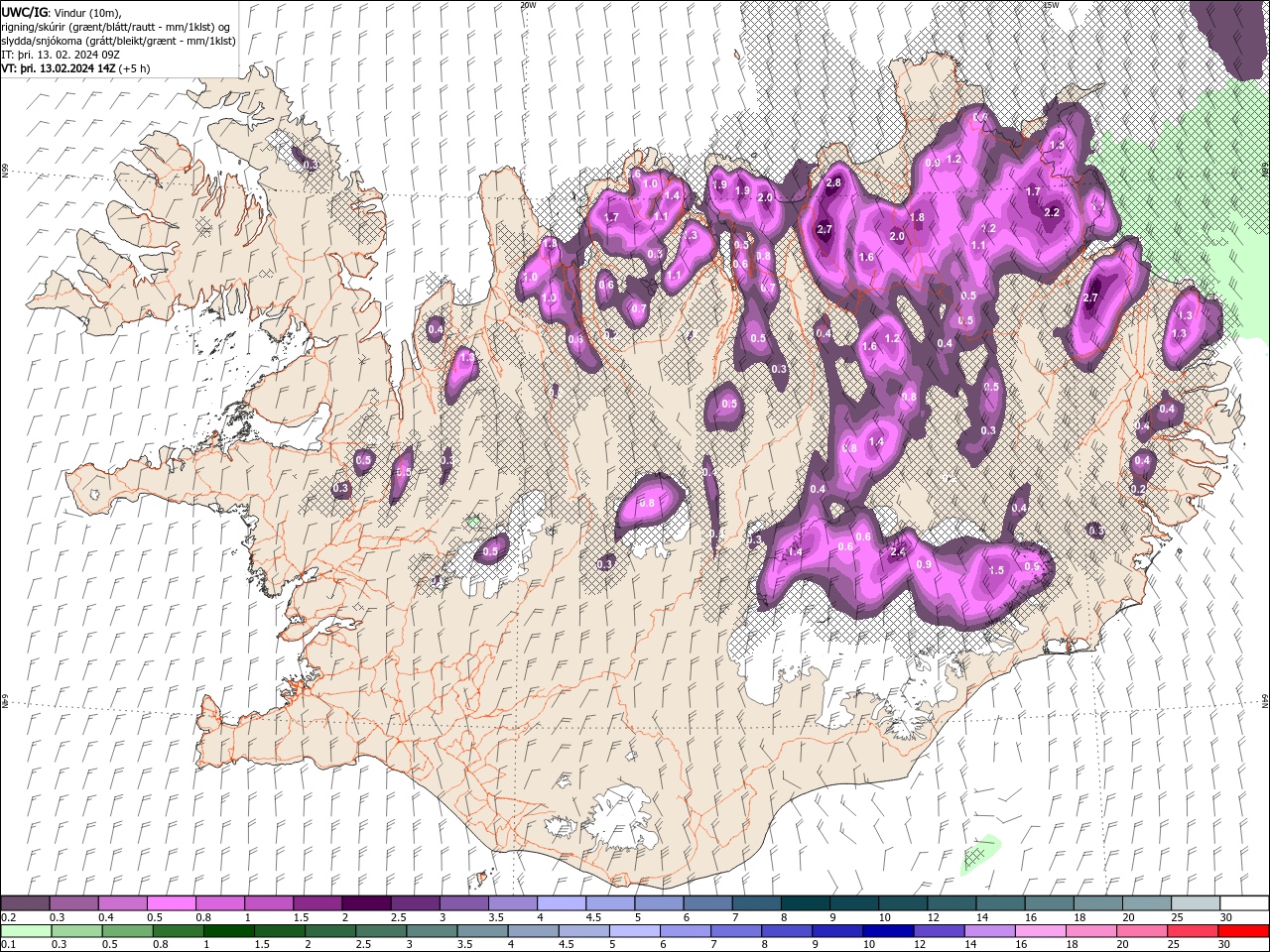Pick the darkest green 1–1.5 rain legend swatch
Image resolution: width=1270 pixels, height=952 pixels.
(x=229, y=931)
